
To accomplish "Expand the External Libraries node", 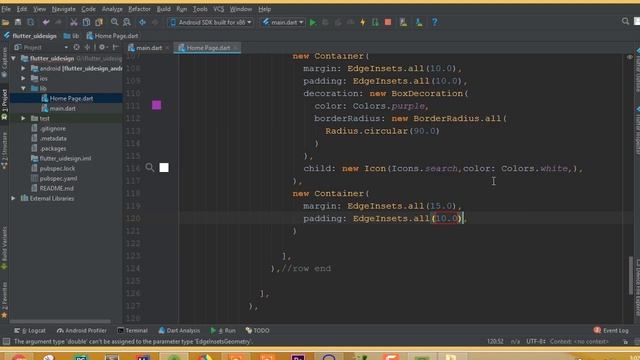I will click(13, 198).
